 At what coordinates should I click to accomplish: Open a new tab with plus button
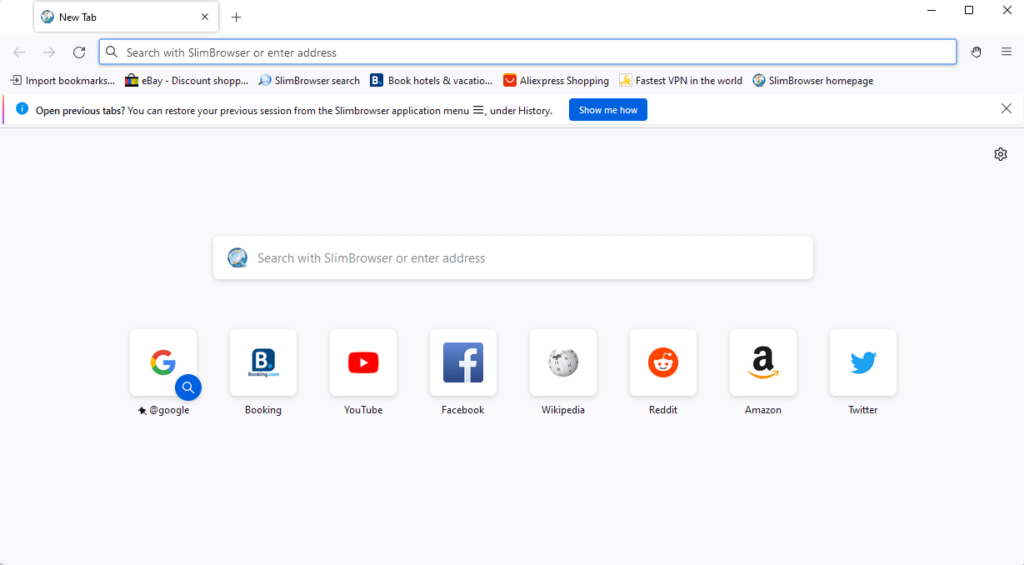click(236, 18)
